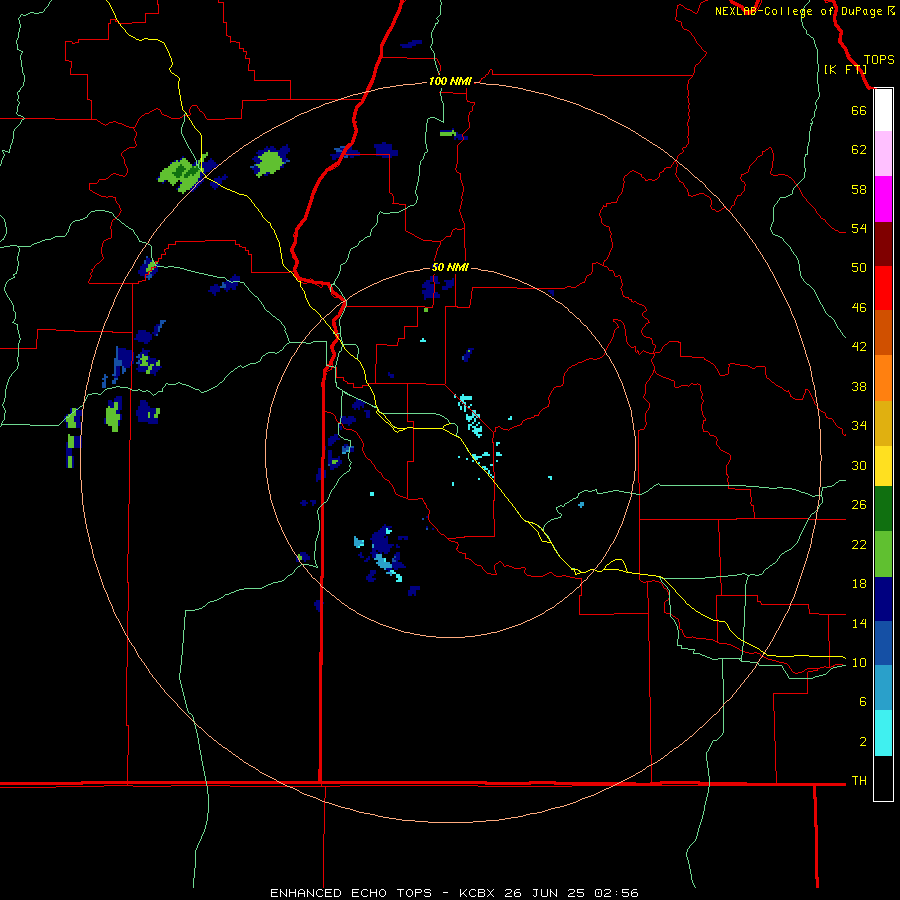Click the legend value "46"
Viewport: 900px width, 900px height.
pos(859,308)
